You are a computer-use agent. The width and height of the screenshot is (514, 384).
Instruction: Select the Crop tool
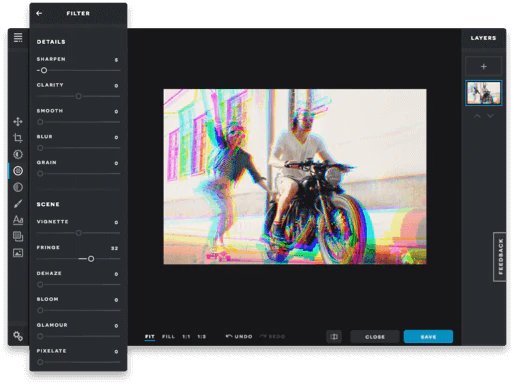pos(18,138)
